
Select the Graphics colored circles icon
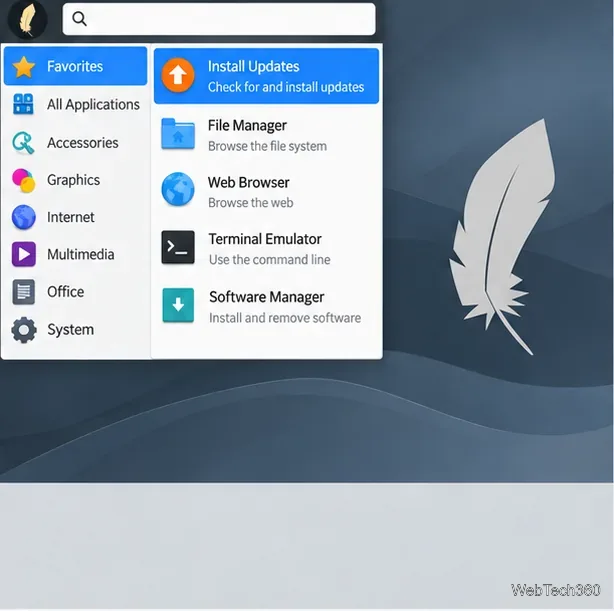(x=23, y=180)
